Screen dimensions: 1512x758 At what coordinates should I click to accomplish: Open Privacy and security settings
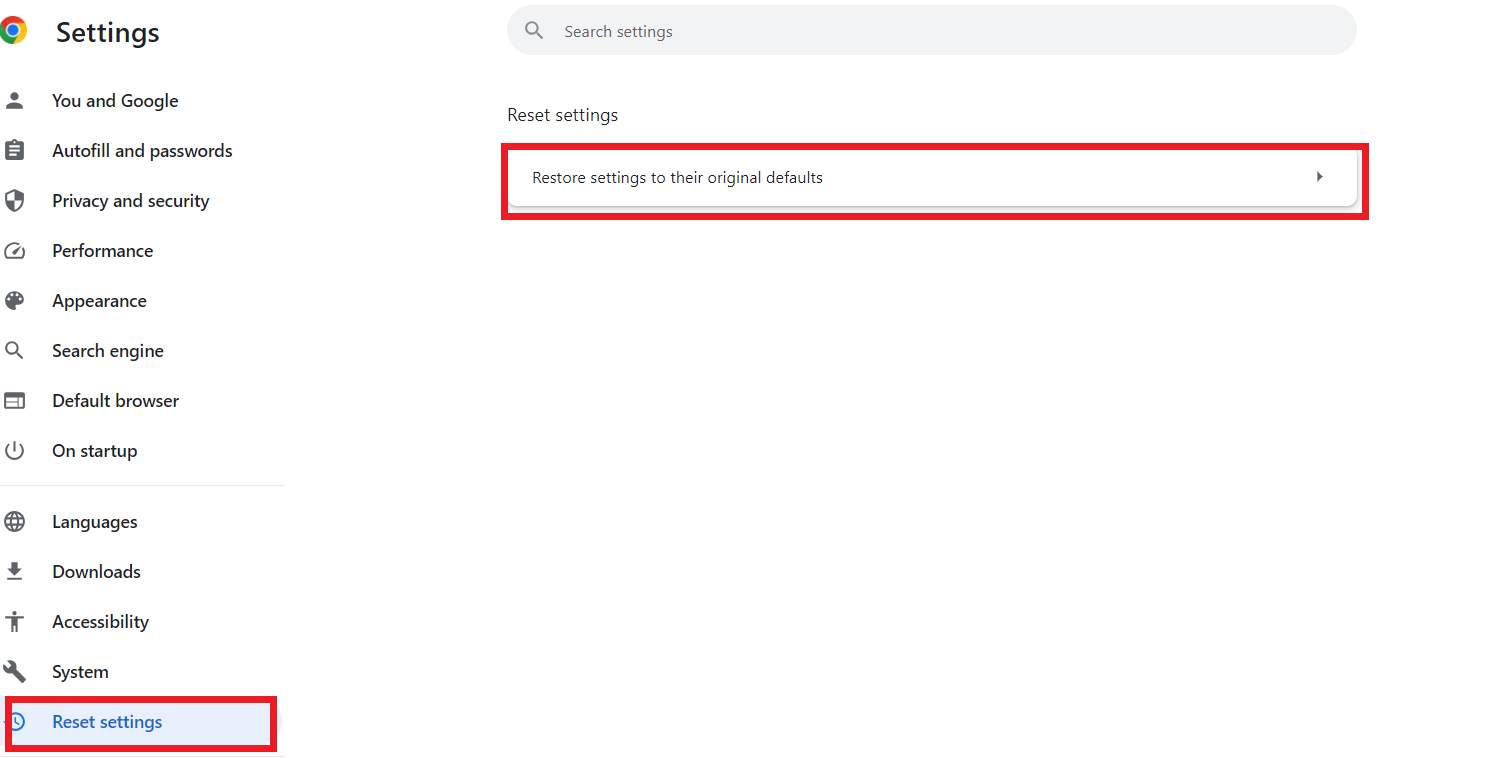pyautogui.click(x=131, y=200)
